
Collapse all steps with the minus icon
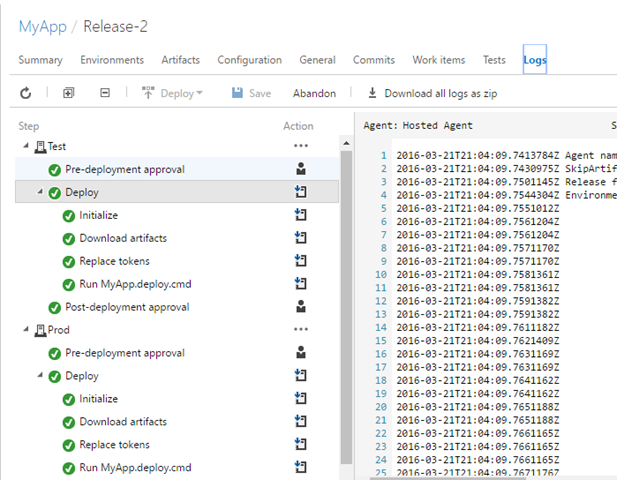(x=105, y=93)
